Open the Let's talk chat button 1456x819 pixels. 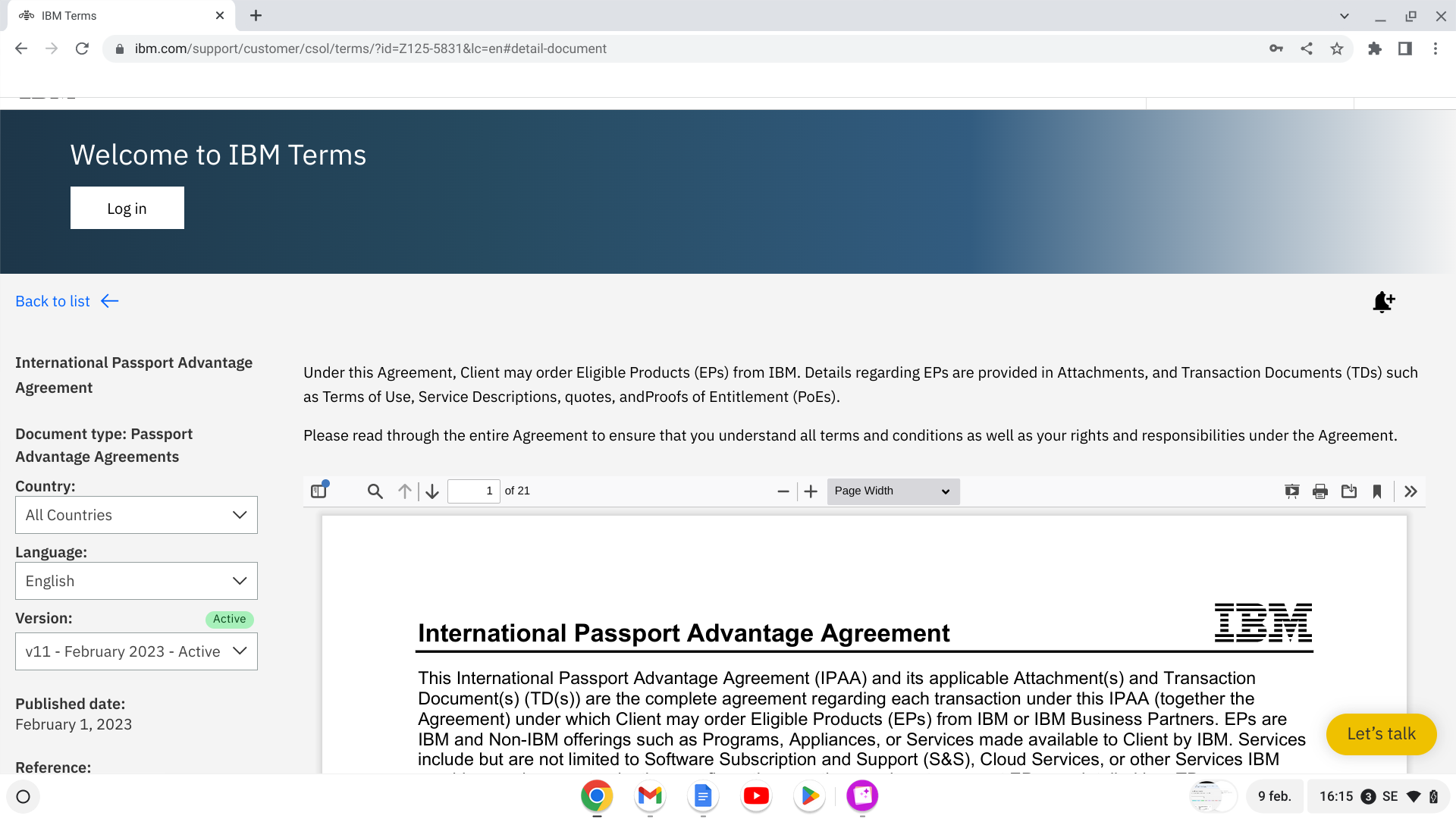click(1382, 734)
